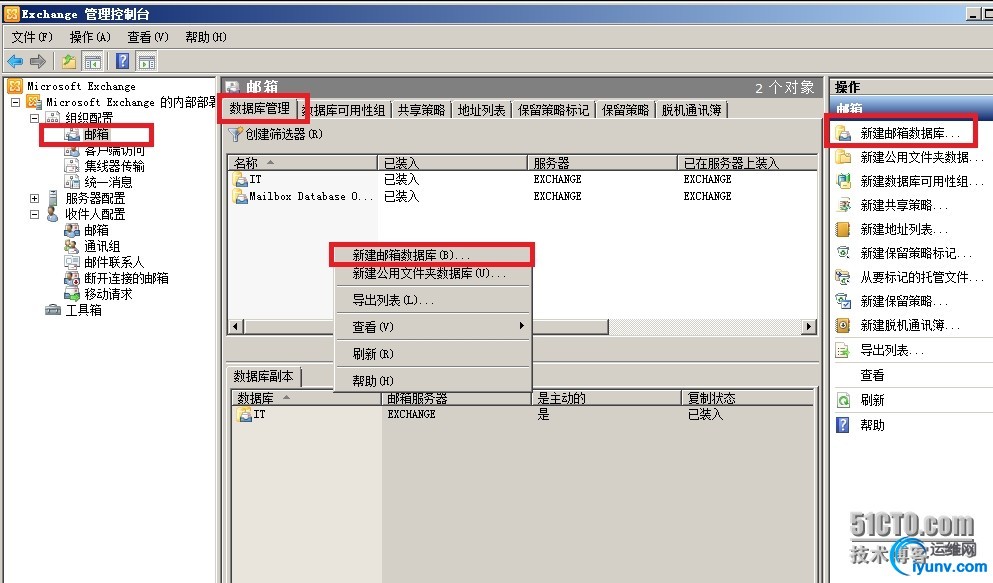The image size is (993, 583).
Task: Click the 新建共享策略 icon
Action: click(x=843, y=205)
